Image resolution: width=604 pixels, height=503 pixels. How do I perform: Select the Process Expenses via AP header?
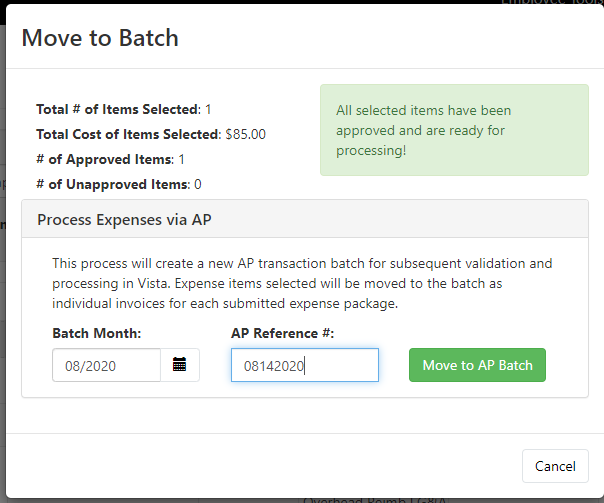click(305, 219)
